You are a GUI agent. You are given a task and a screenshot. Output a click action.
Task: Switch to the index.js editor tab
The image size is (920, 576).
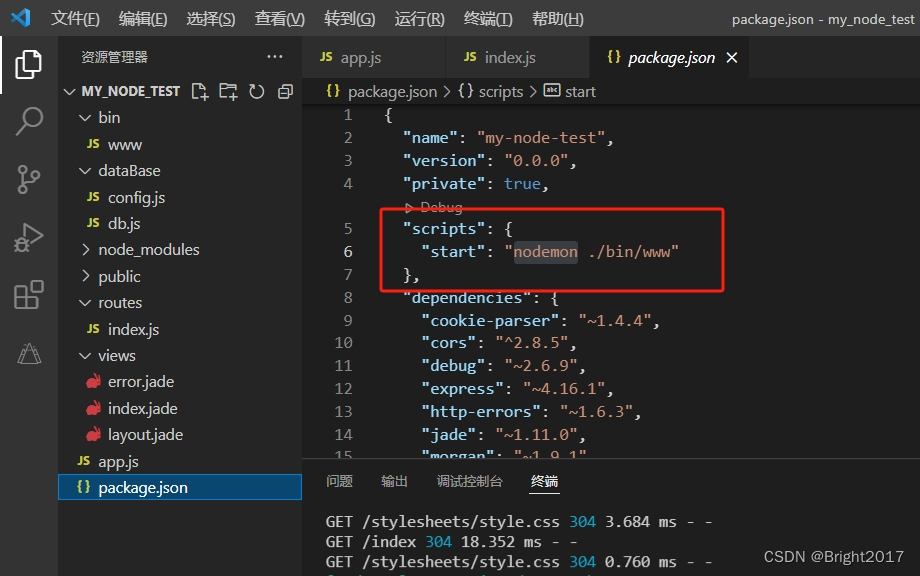[x=518, y=57]
